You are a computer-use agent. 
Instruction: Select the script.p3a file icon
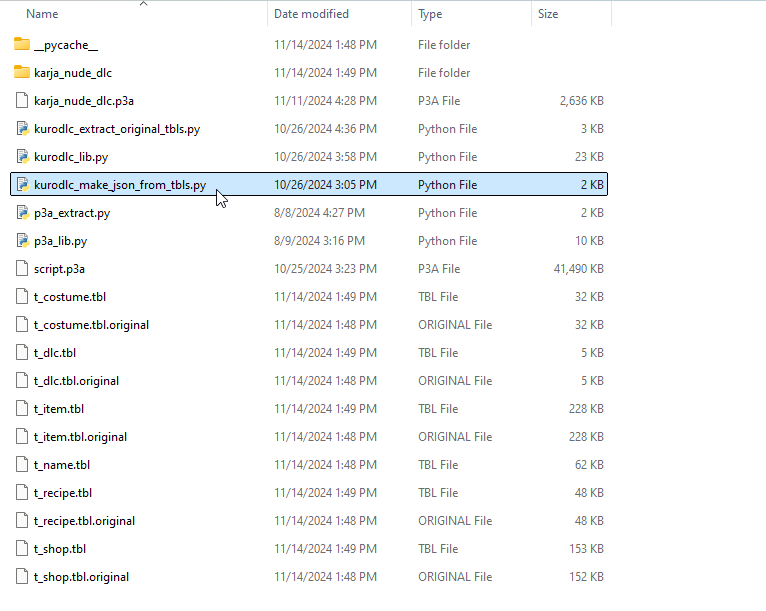click(22, 269)
